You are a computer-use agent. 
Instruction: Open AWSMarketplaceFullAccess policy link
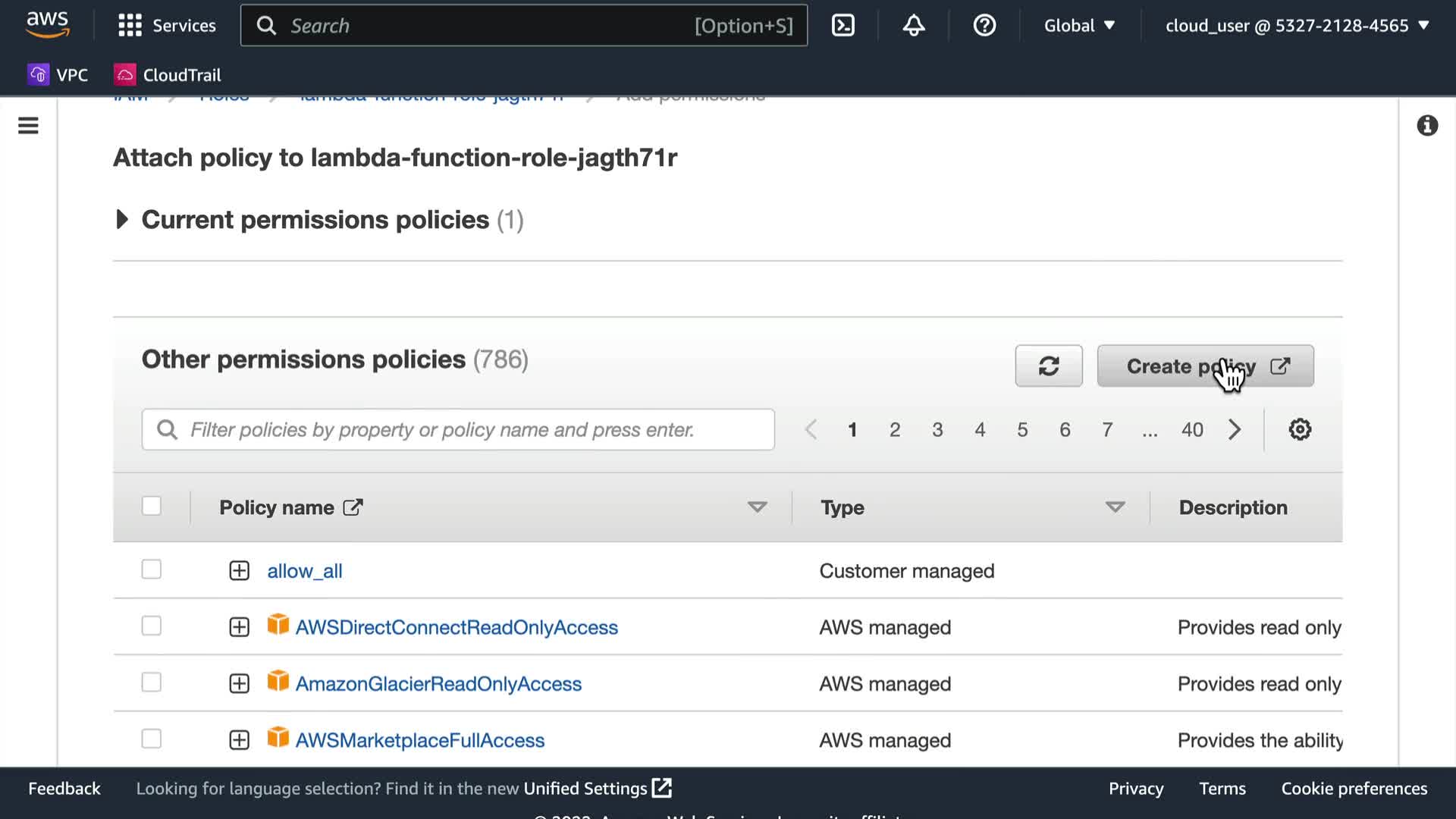click(x=419, y=740)
